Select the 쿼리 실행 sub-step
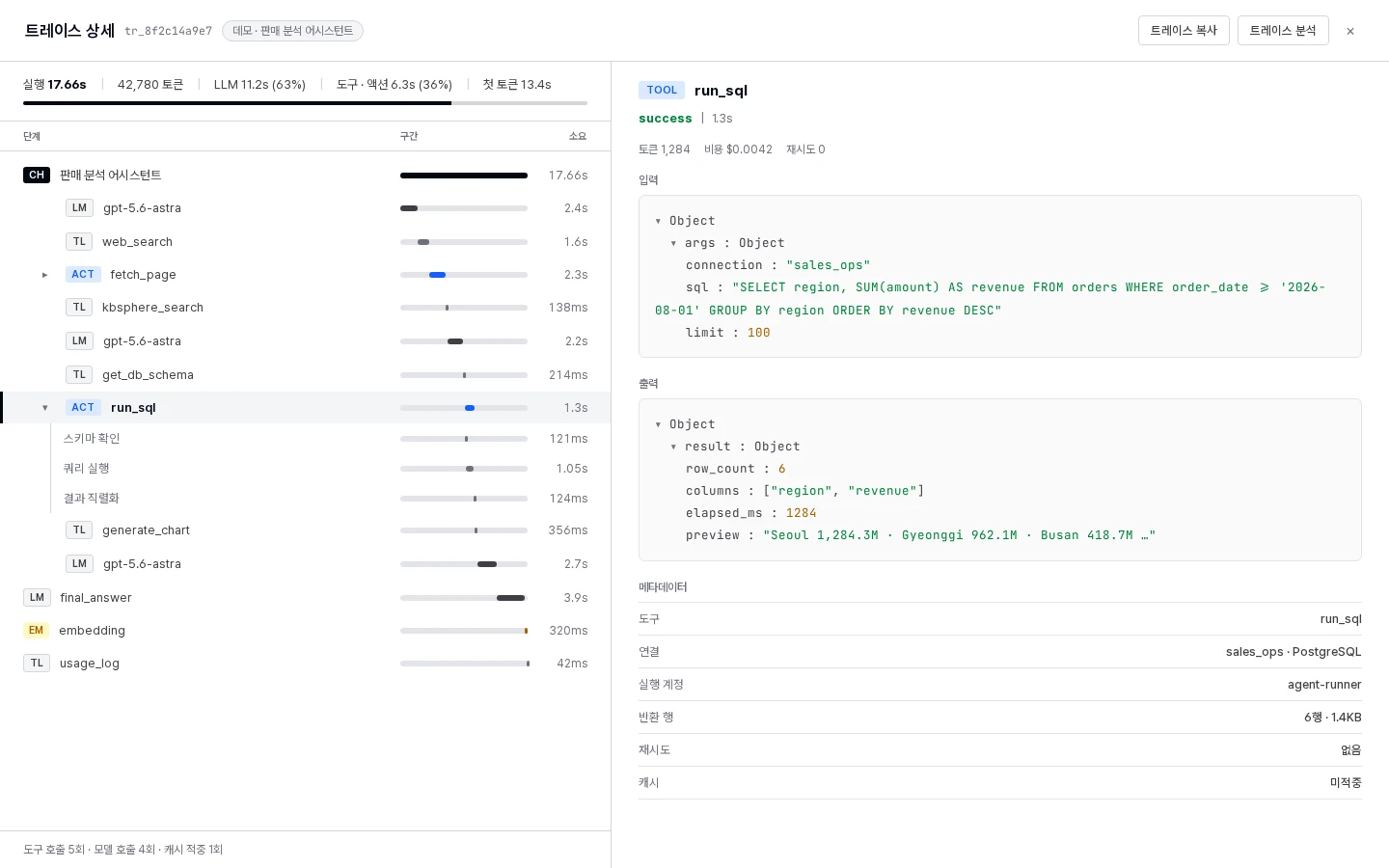The height and width of the screenshot is (868, 1389). 305,469
